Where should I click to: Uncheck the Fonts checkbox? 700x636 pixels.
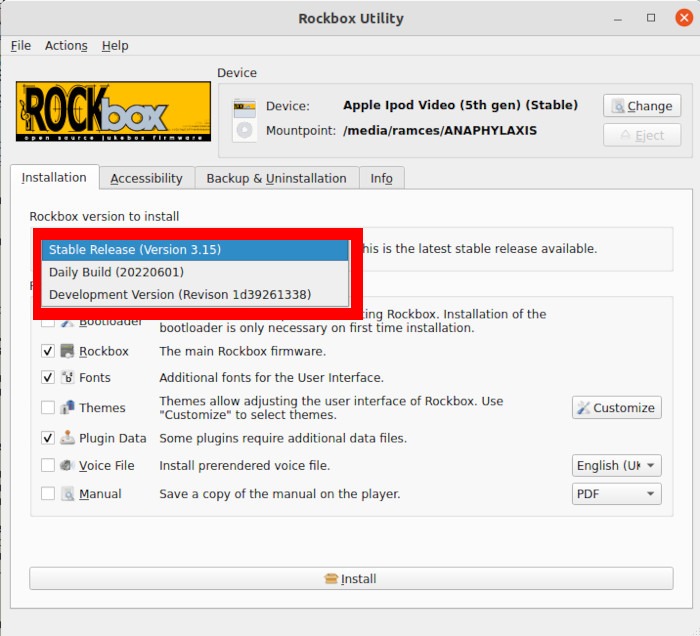click(x=48, y=378)
